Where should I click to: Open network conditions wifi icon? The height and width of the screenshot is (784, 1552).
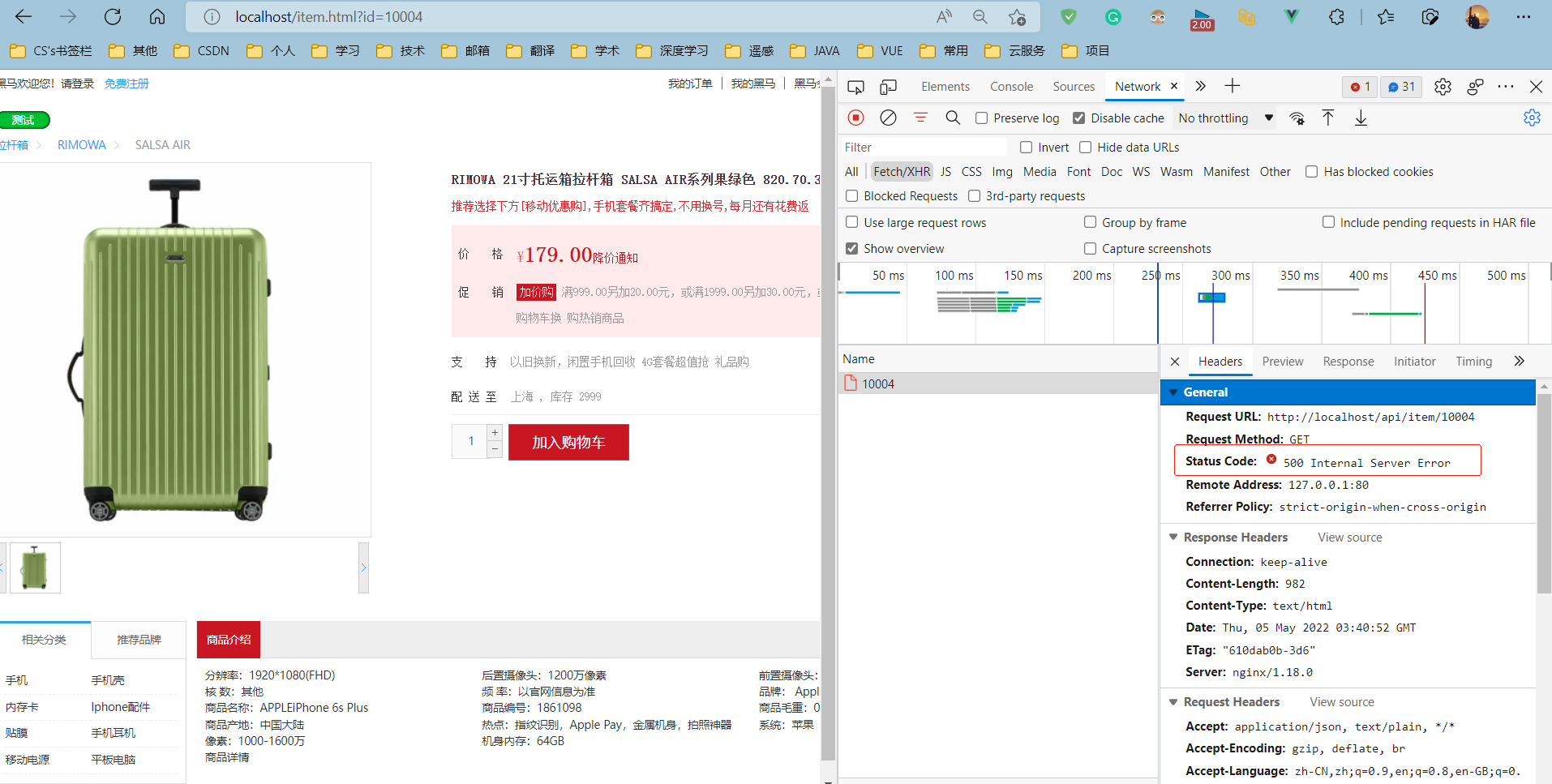coord(1297,118)
